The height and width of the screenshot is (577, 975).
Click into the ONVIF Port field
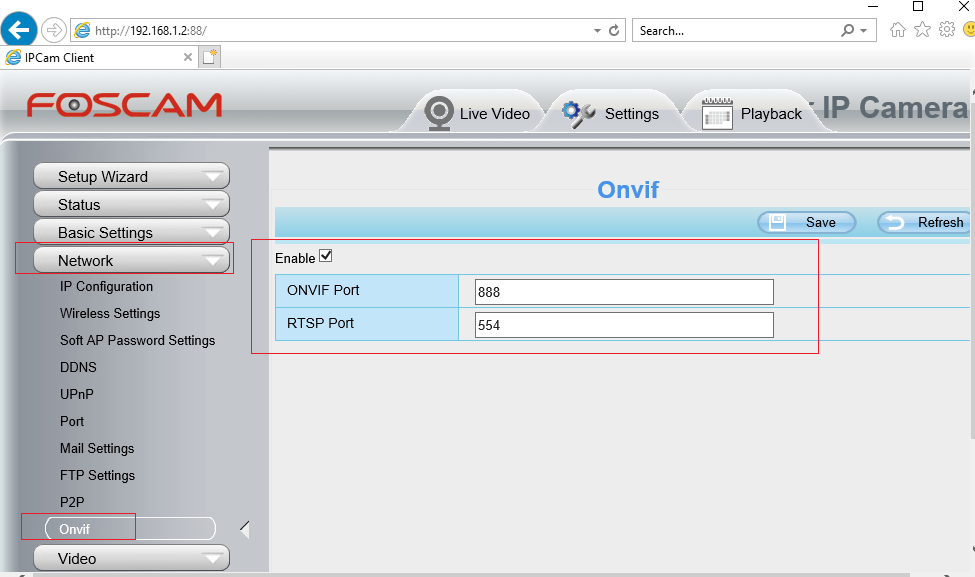coord(624,292)
